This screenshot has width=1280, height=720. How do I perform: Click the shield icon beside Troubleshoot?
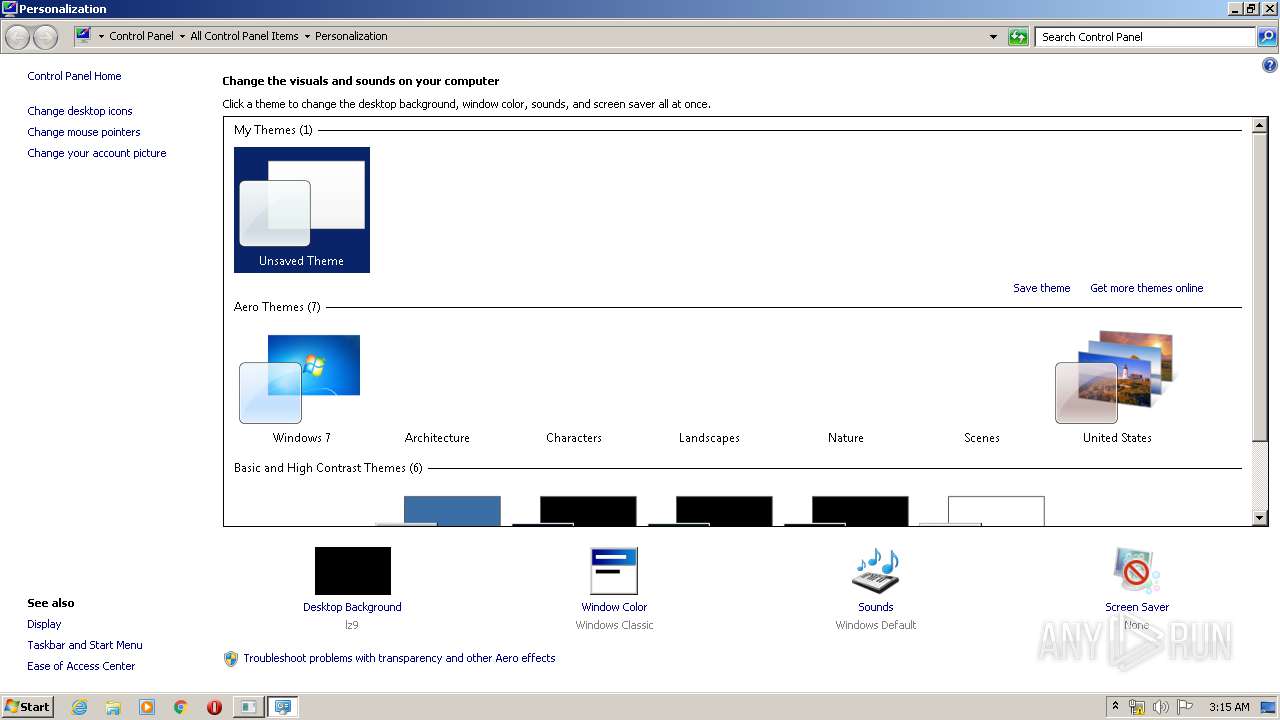coord(231,658)
